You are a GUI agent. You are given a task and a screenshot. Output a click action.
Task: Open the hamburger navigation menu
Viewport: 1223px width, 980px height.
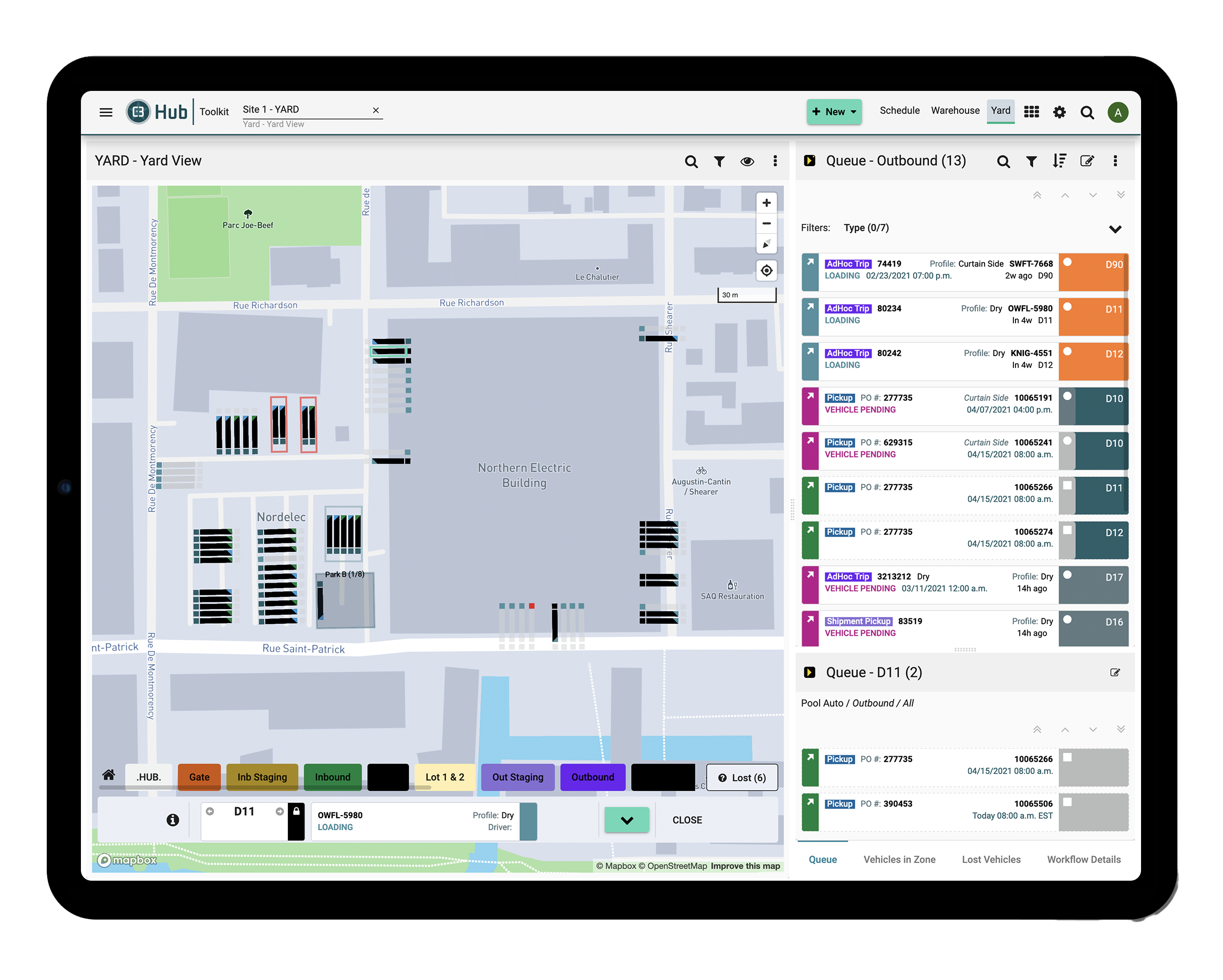(x=106, y=112)
